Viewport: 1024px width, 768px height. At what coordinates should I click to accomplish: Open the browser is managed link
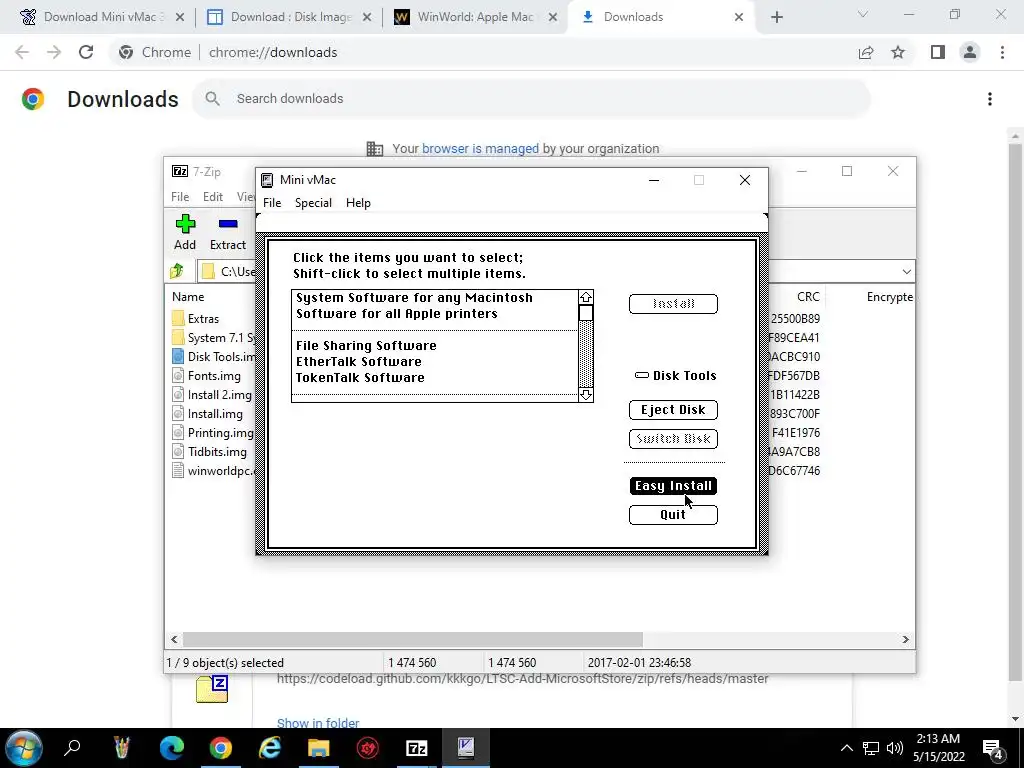[480, 149]
